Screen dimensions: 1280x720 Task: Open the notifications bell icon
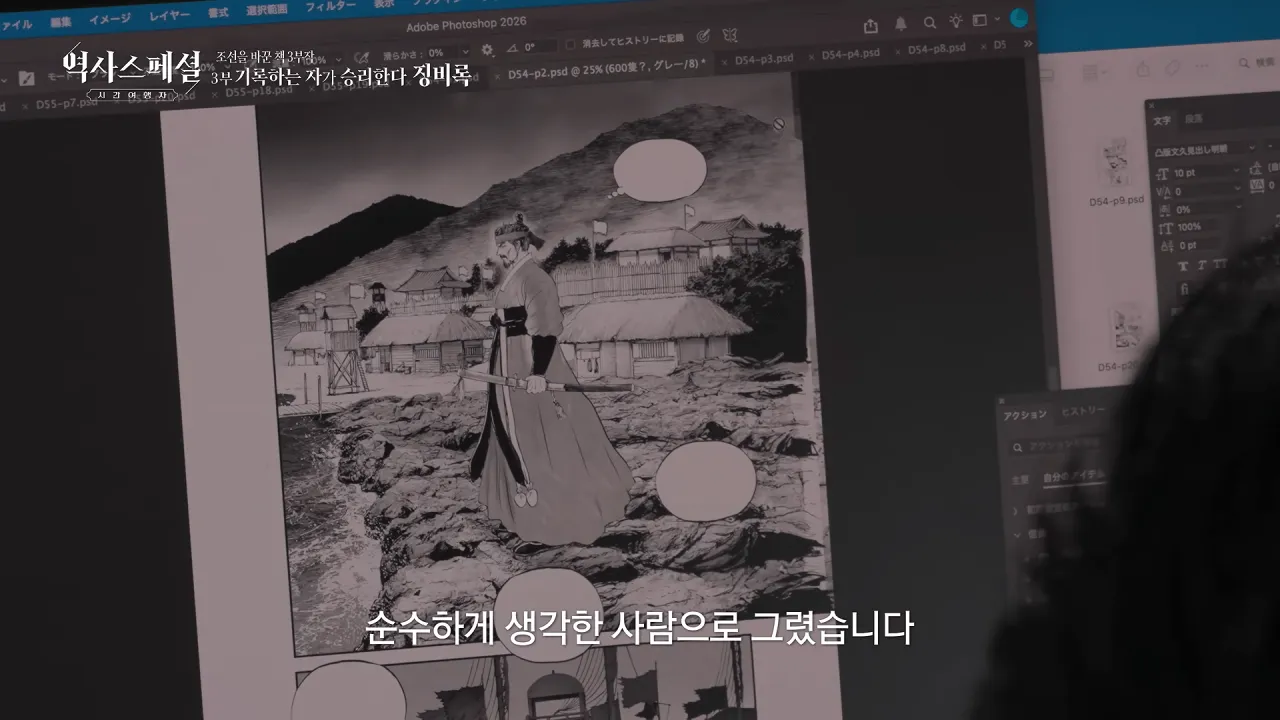pos(900,24)
